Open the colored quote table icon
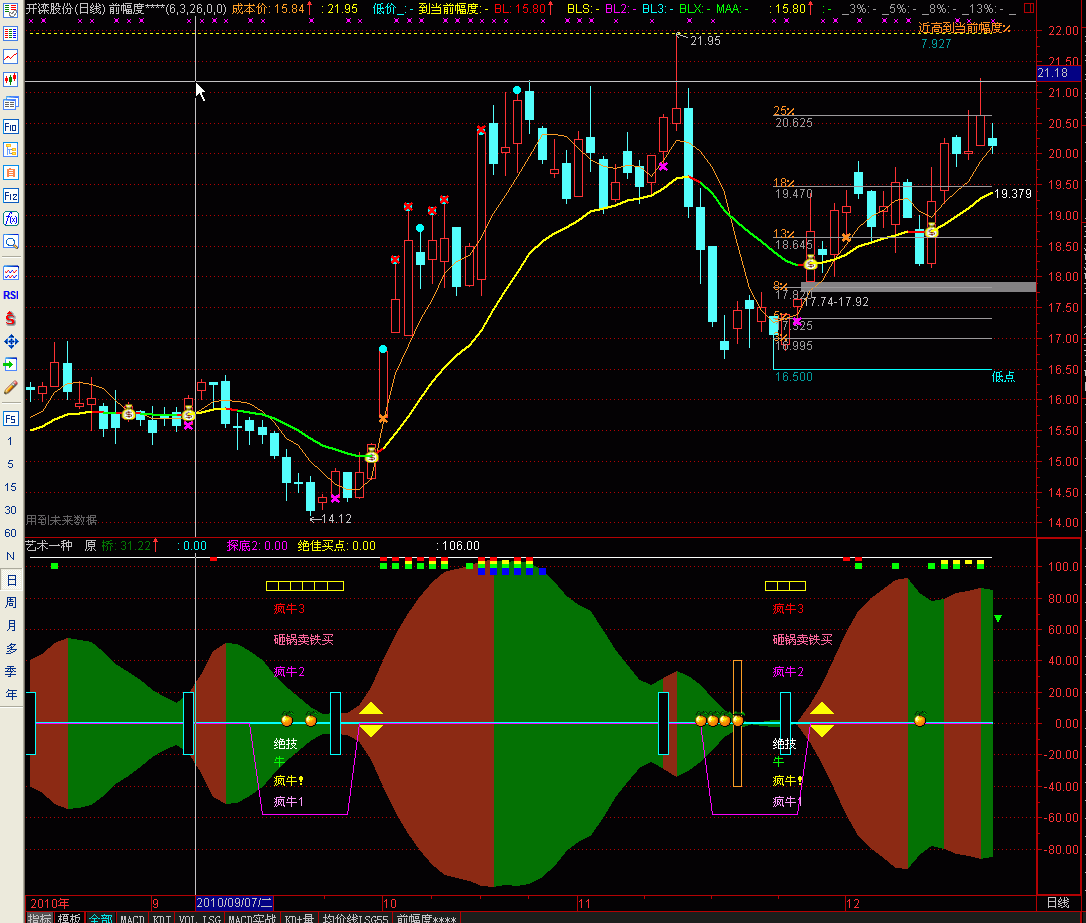Screen dimensions: 1086x923 click(10, 33)
